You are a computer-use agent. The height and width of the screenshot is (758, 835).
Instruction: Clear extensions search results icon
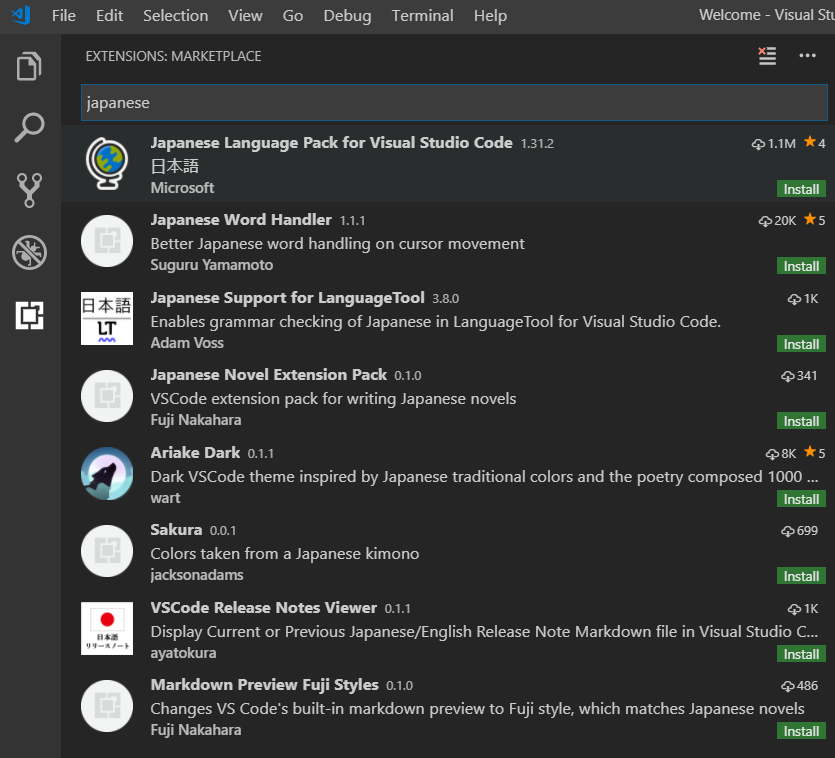(767, 56)
